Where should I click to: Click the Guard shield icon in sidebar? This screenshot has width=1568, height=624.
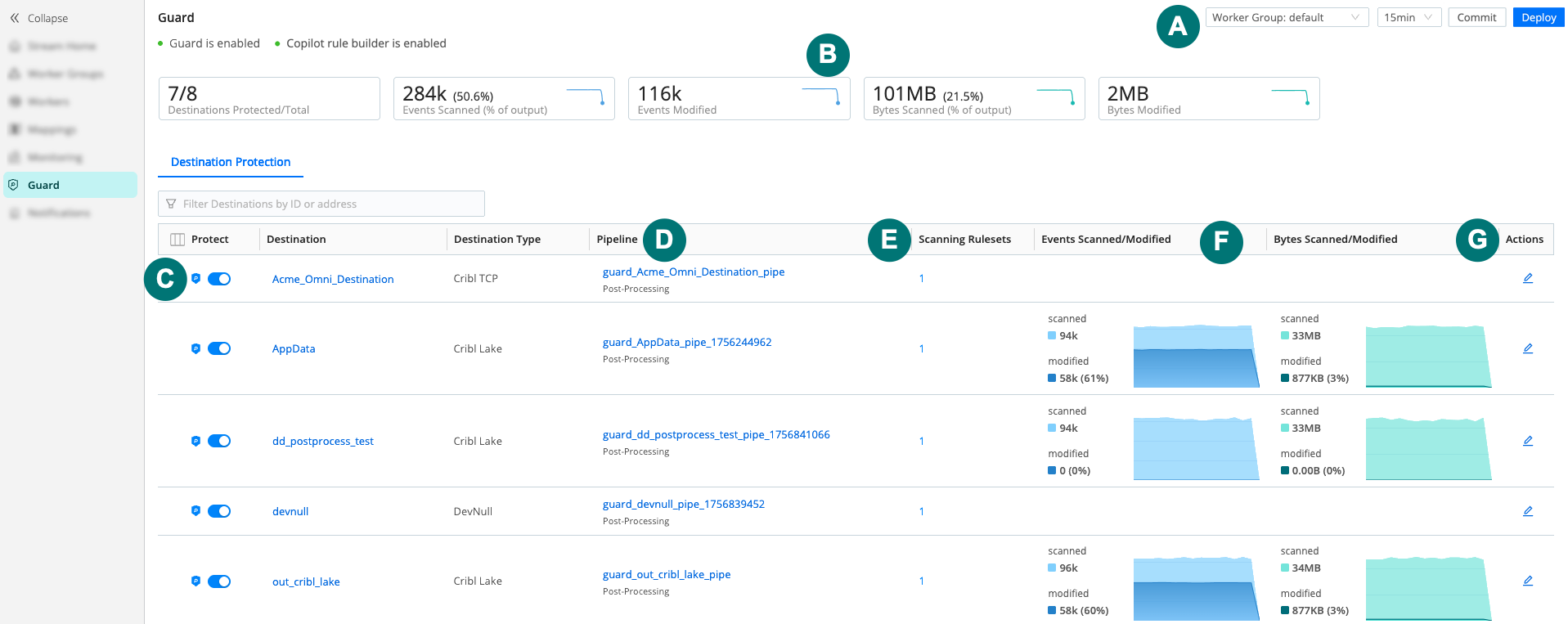(13, 185)
